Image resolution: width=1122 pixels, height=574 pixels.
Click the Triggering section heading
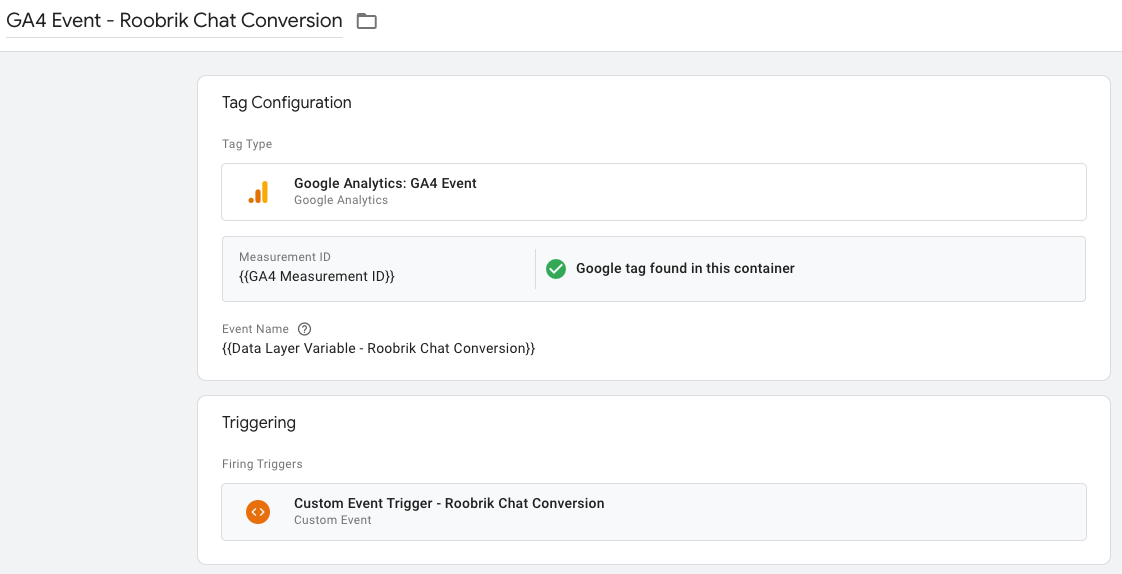[x=259, y=422]
